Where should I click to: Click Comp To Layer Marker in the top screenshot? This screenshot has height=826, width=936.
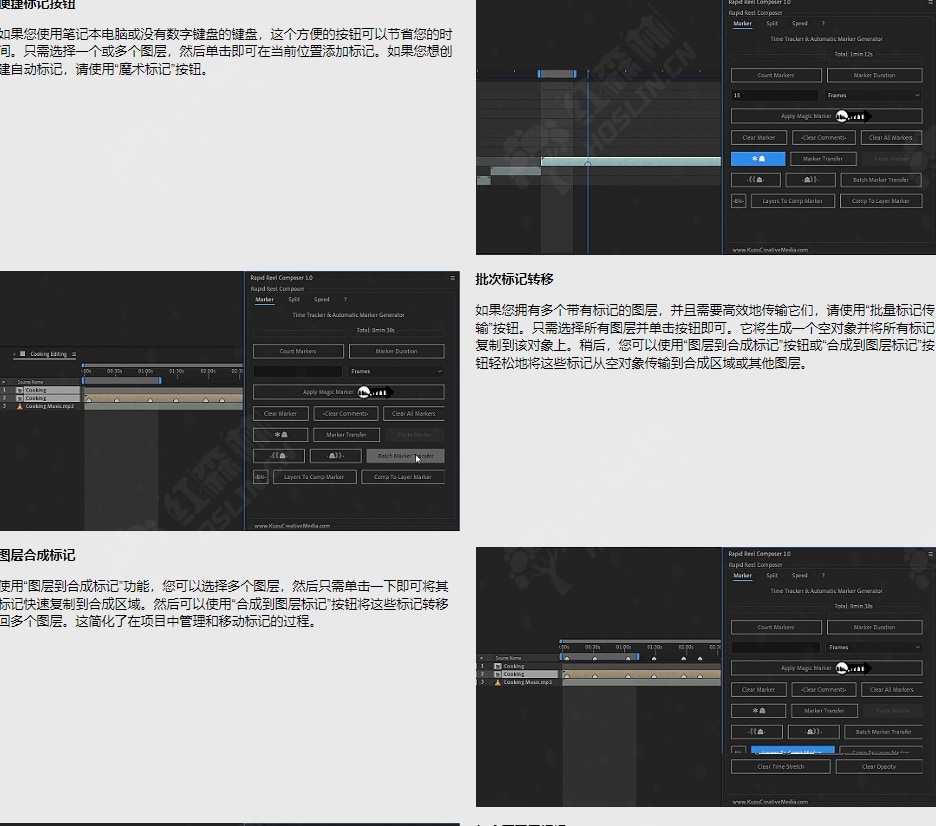(880, 201)
